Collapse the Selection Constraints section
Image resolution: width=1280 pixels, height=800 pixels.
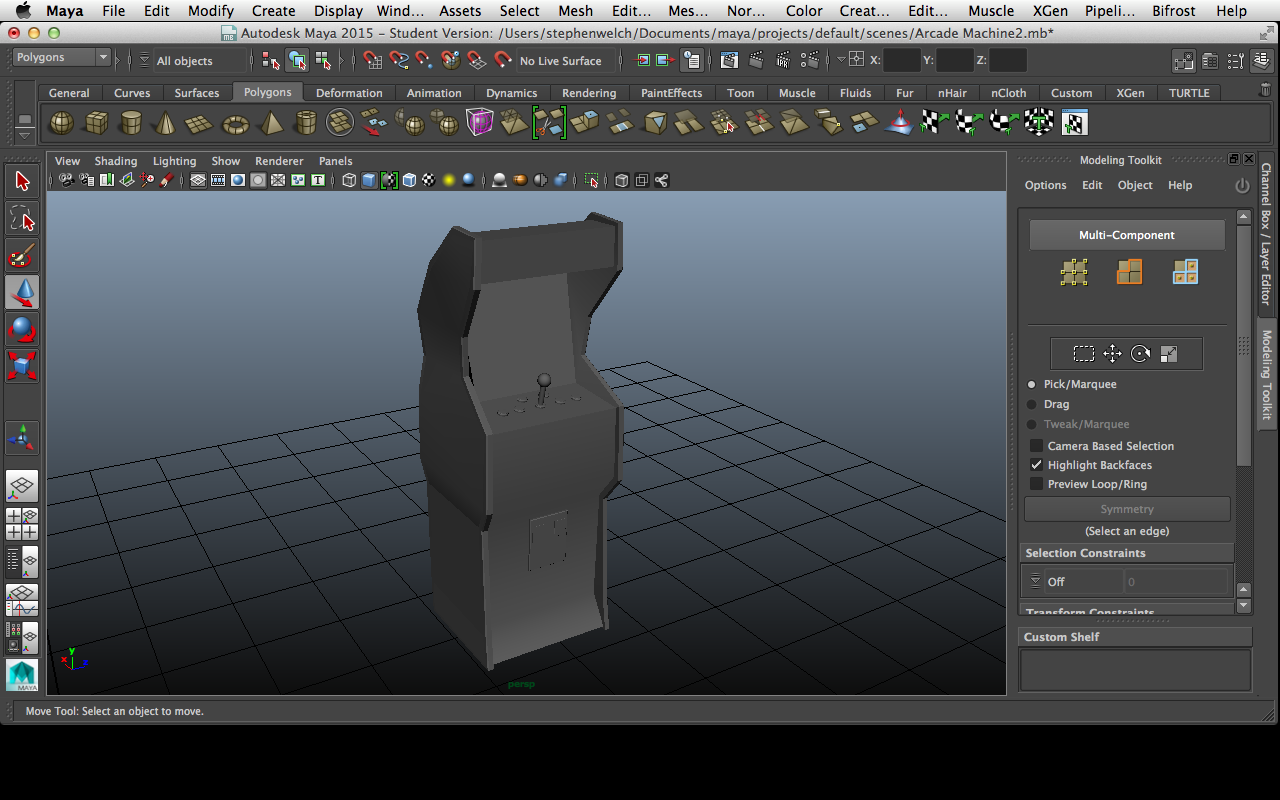[x=1085, y=553]
